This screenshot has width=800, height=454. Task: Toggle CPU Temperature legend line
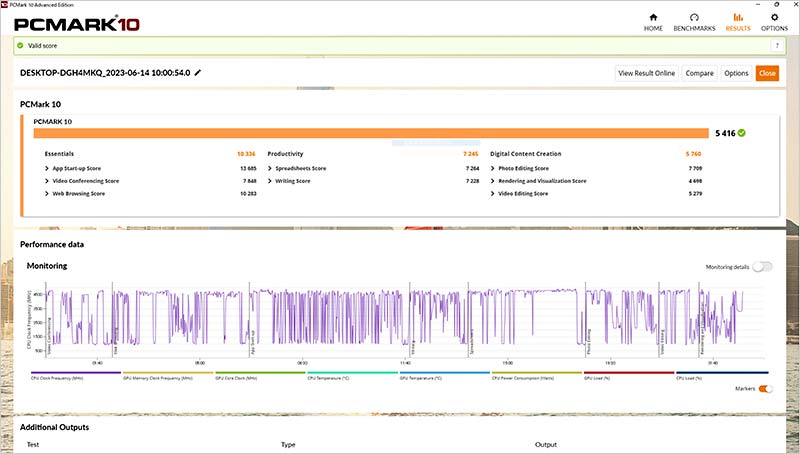353,373
